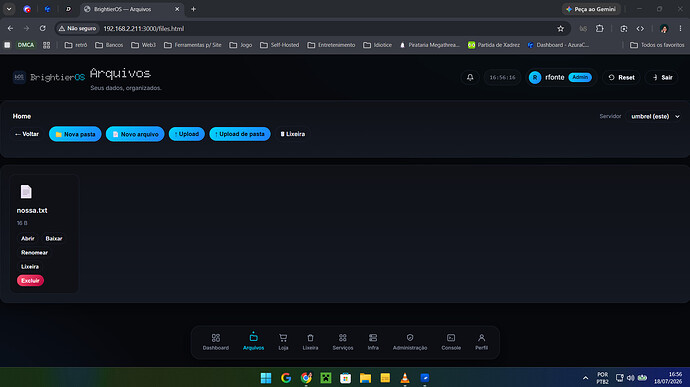Viewport: 690px width, 387px height.
Task: Click the Upload button
Action: click(187, 134)
